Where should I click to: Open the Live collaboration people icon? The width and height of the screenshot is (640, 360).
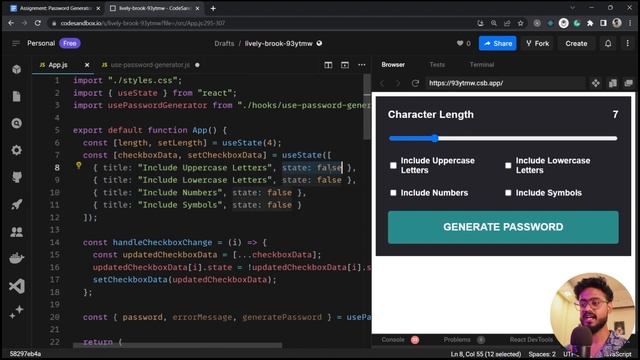[17, 231]
